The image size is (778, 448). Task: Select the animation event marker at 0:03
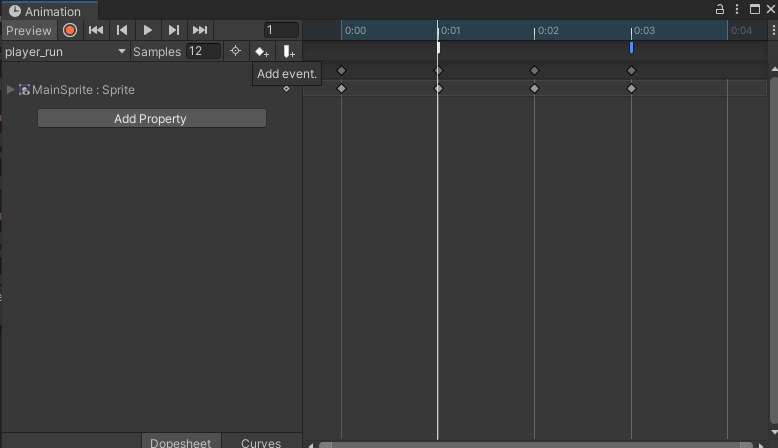tap(631, 48)
